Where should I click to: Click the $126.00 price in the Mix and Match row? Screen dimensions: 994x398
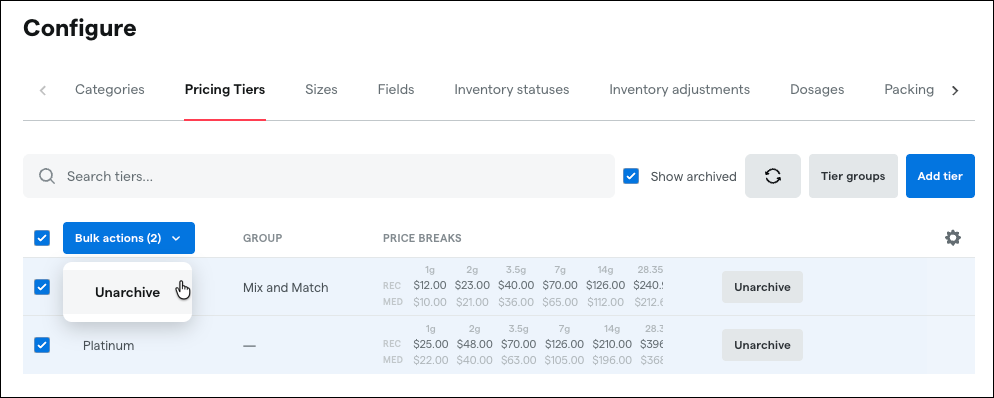tap(605, 286)
